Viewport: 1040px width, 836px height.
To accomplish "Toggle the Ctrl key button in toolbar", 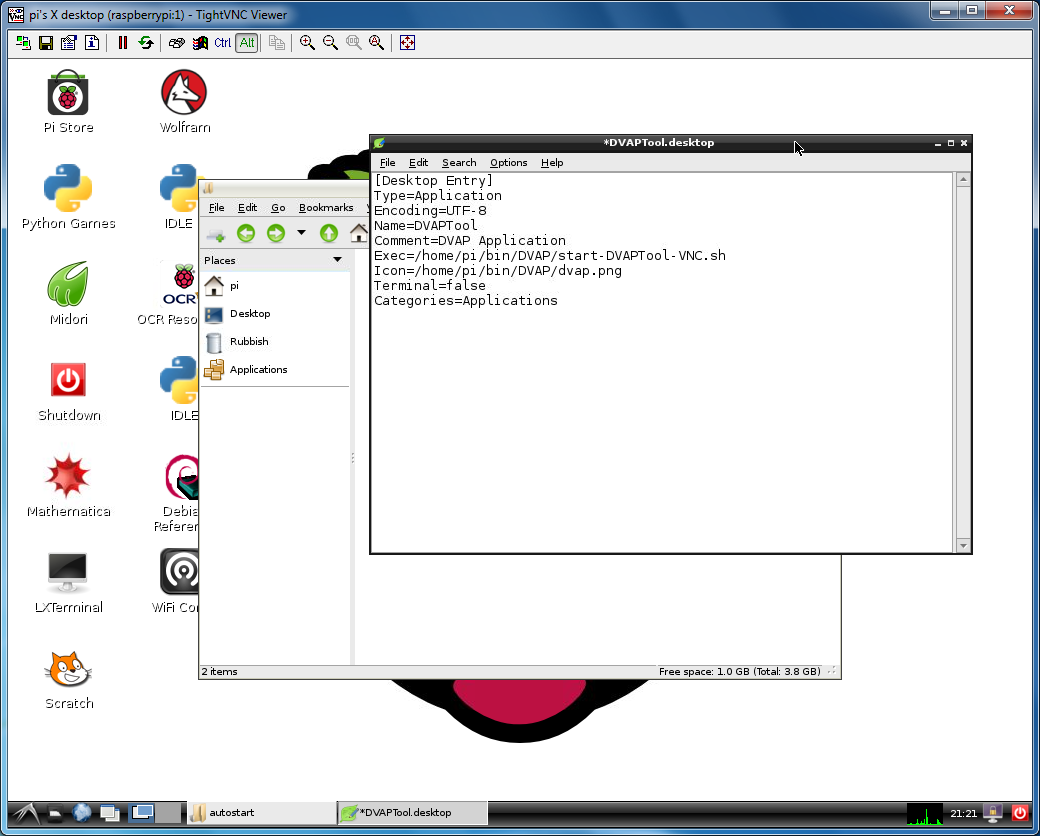I will click(223, 43).
